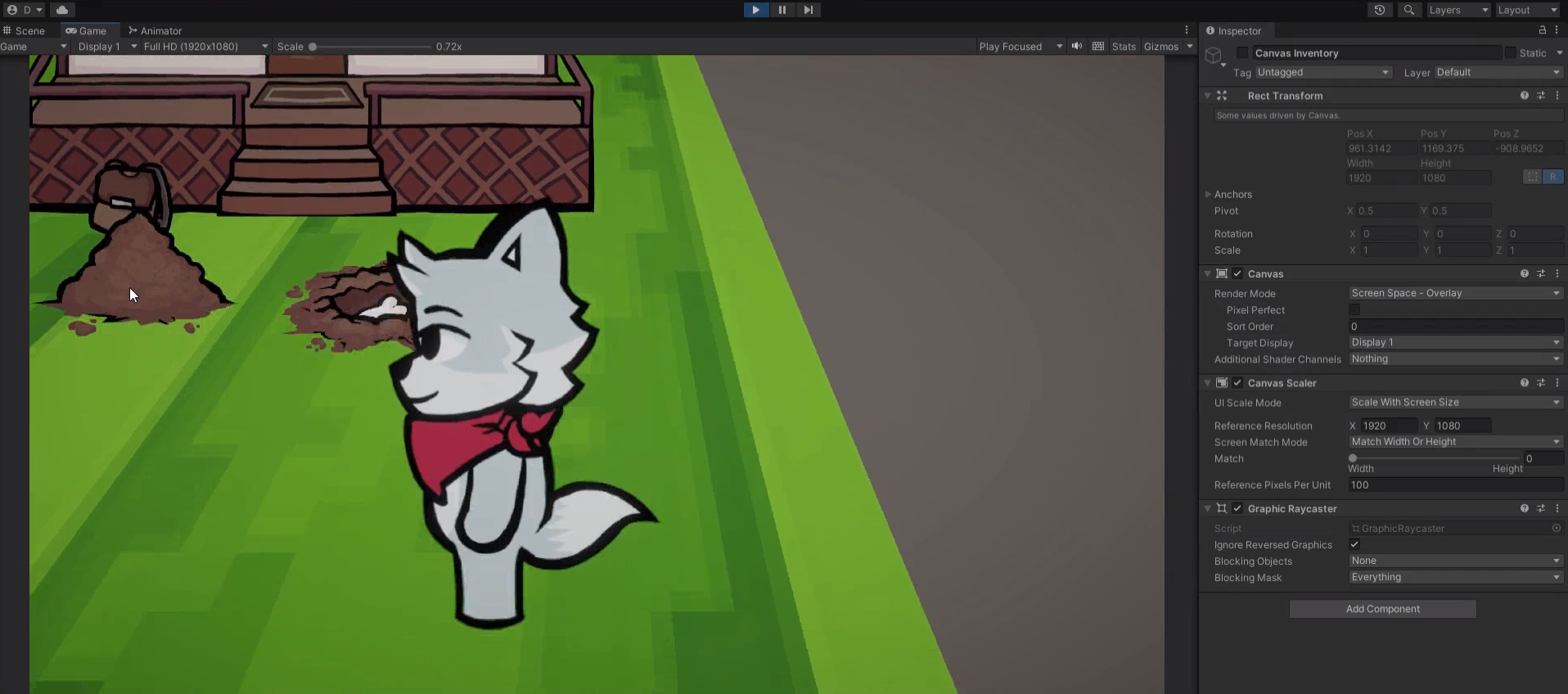Click the Play button in the toolbar
The image size is (1568, 694).
pyautogui.click(x=755, y=10)
